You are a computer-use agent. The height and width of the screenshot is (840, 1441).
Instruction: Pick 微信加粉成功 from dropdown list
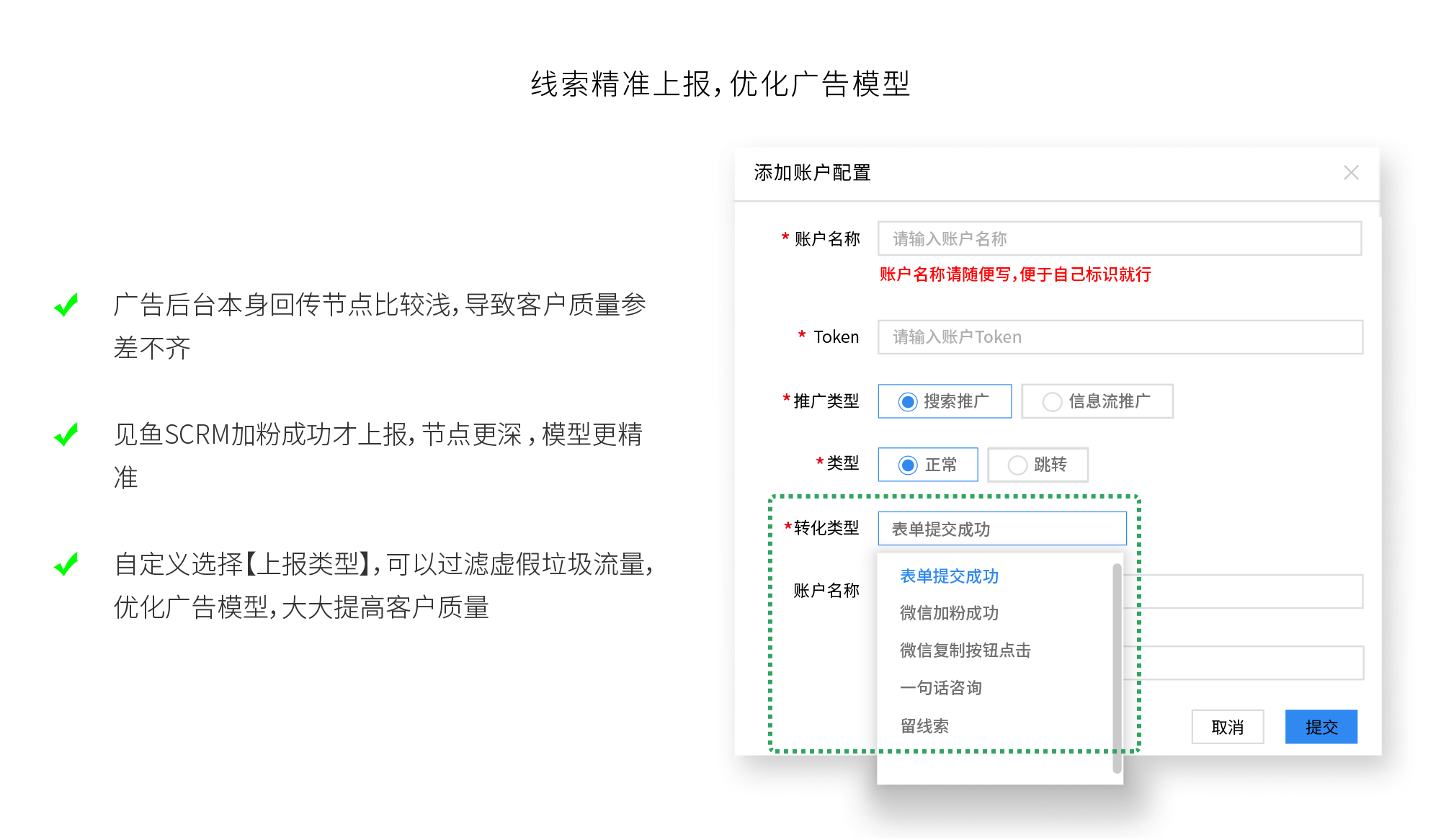point(949,613)
